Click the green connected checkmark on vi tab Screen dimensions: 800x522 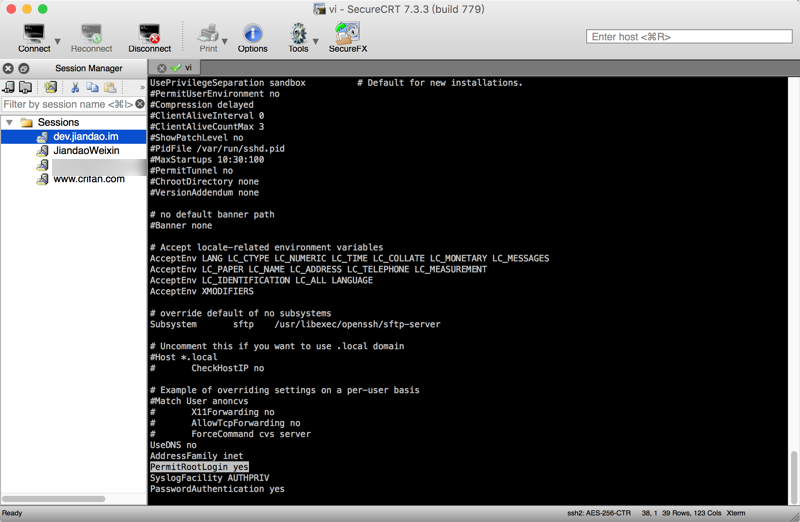(x=176, y=68)
